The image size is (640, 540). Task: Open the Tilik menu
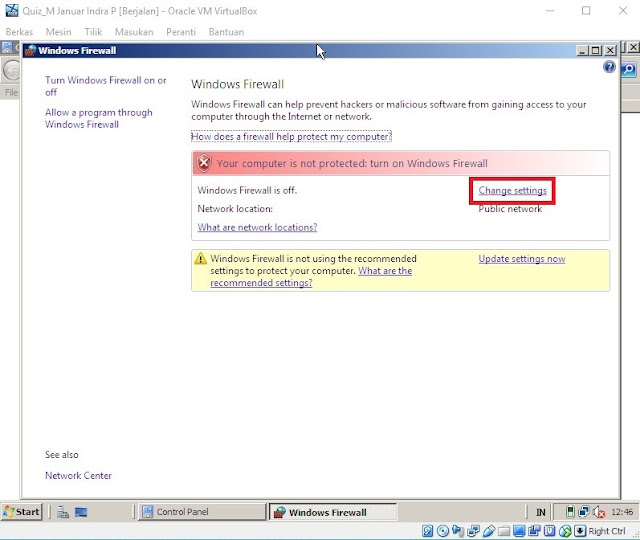93,32
